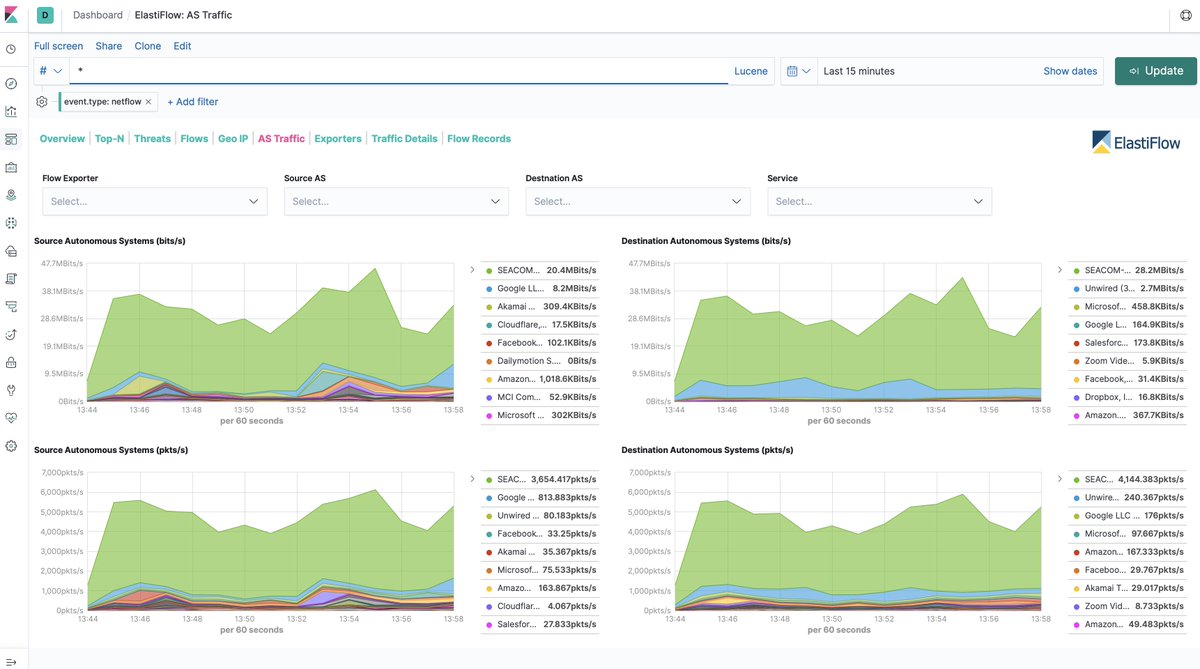Collapse legend of Source Autonomous Systems bits chart
Image resolution: width=1200 pixels, height=669 pixels.
pos(472,269)
